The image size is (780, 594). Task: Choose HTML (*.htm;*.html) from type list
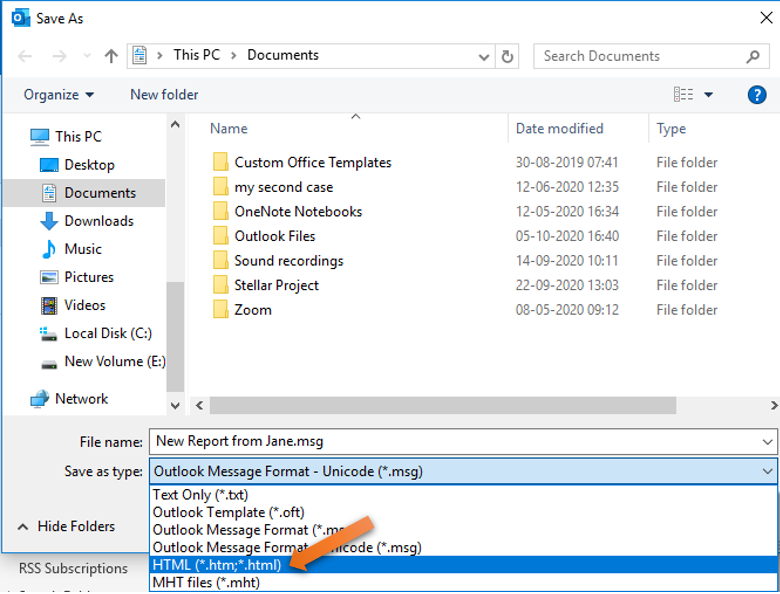217,565
